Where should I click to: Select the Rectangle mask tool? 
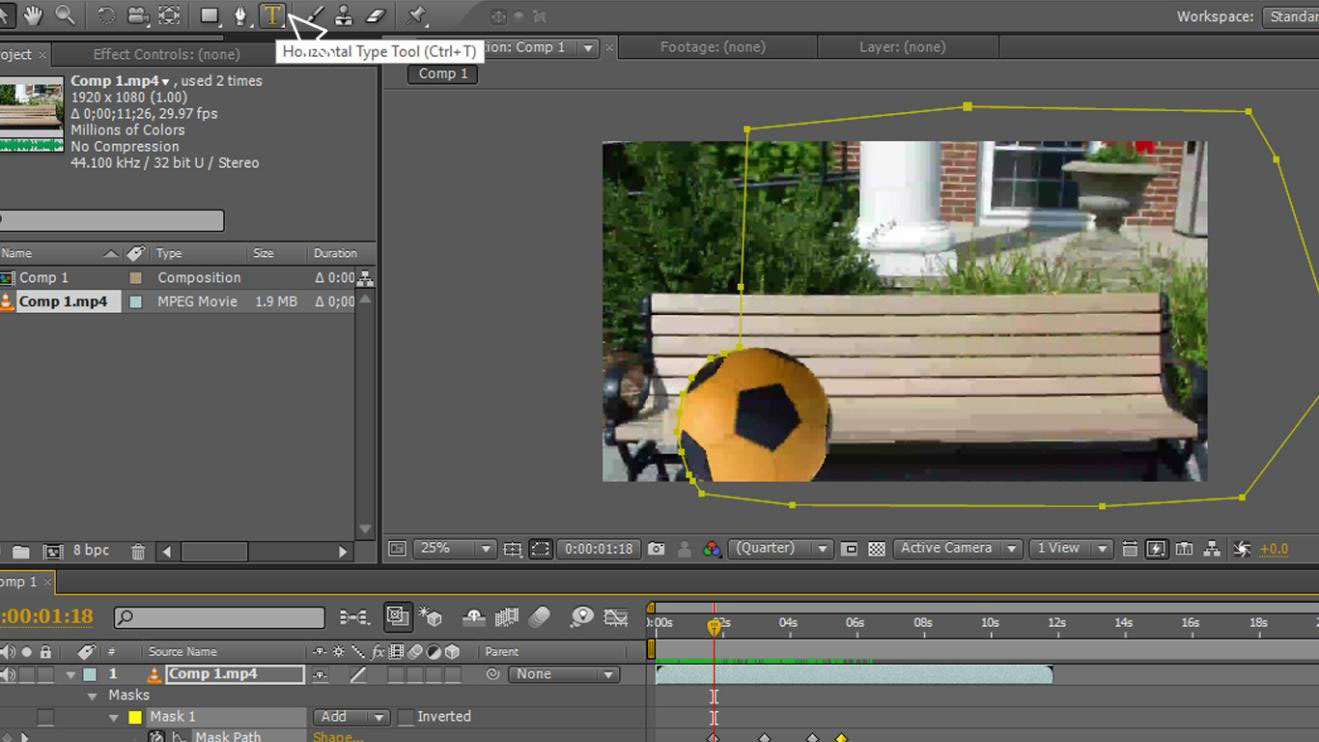click(209, 15)
